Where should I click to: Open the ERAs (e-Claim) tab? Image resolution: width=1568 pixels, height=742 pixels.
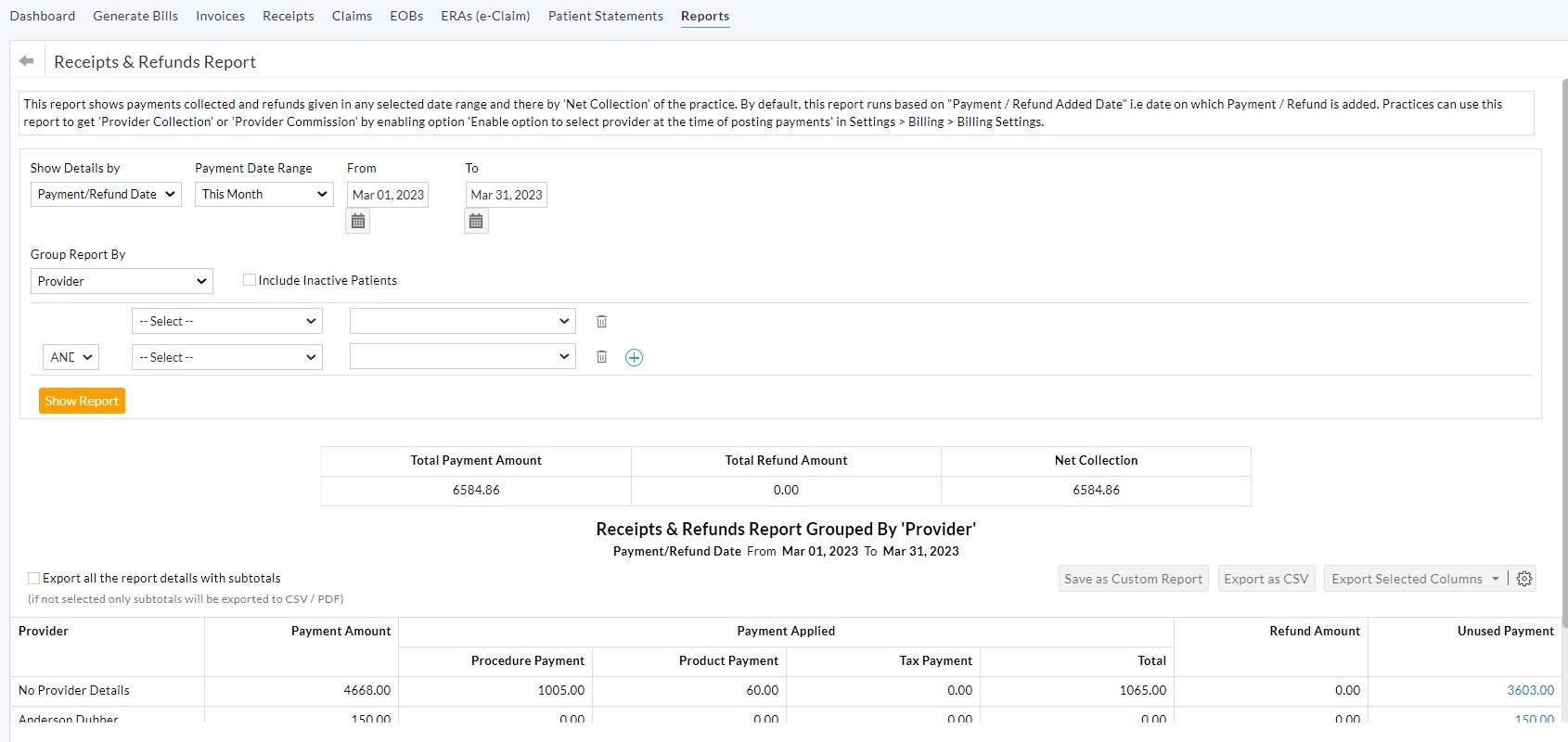[x=485, y=16]
